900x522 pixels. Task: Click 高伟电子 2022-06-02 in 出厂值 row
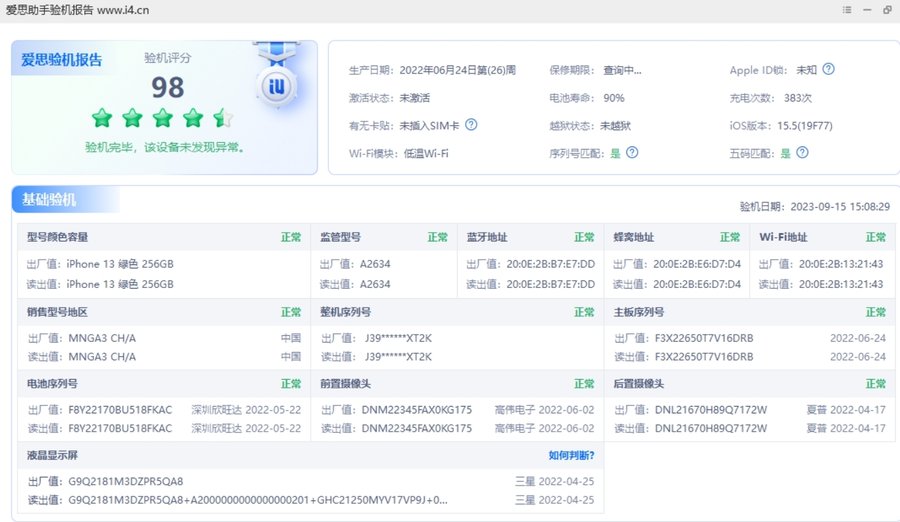tap(545, 410)
